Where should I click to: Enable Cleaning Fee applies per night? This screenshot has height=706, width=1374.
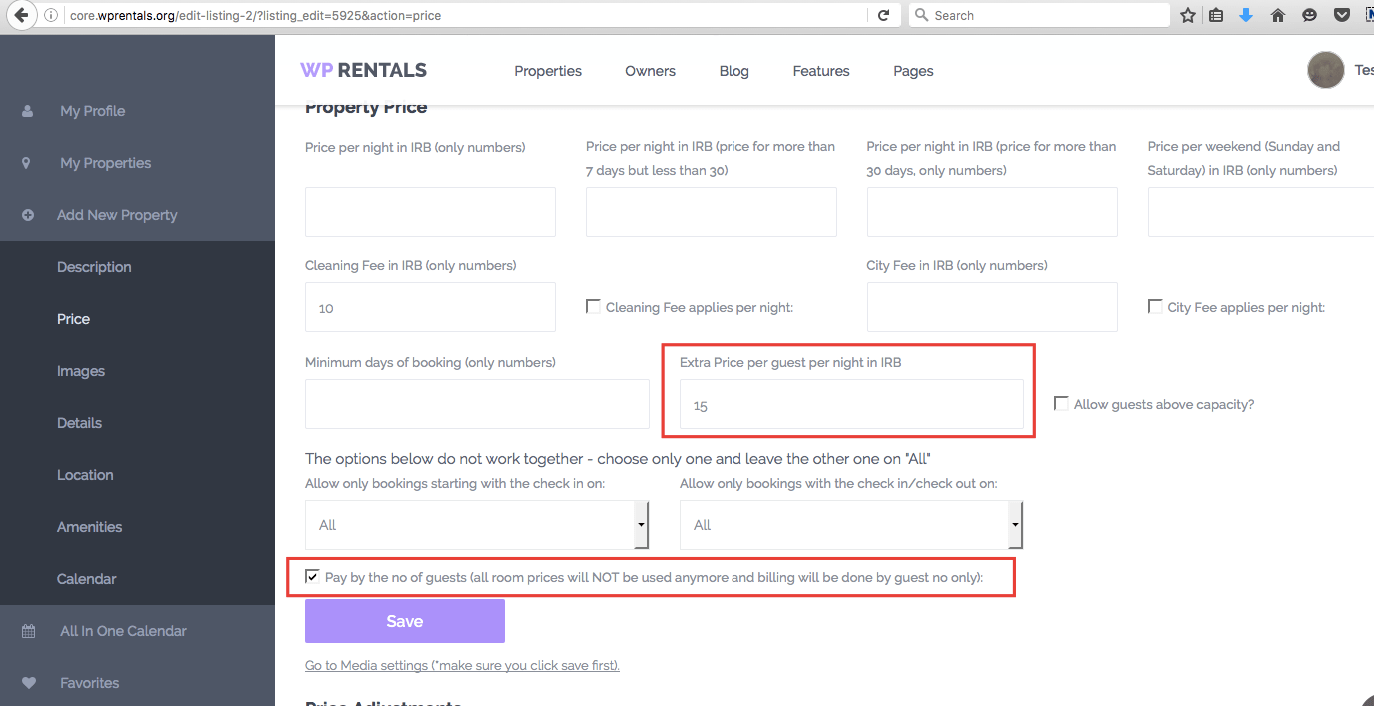click(x=593, y=306)
